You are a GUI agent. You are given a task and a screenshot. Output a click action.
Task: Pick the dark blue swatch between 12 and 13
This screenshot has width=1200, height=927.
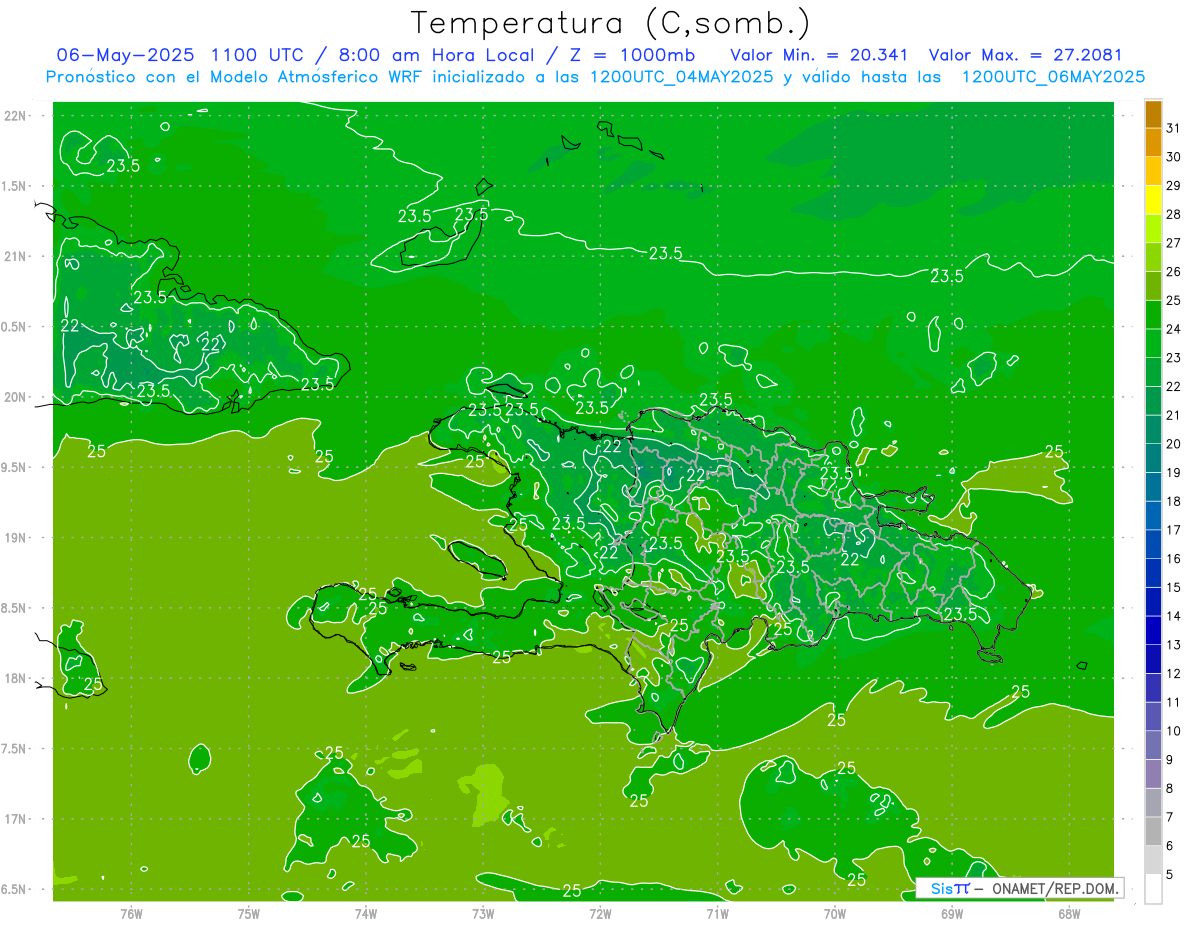[1153, 659]
